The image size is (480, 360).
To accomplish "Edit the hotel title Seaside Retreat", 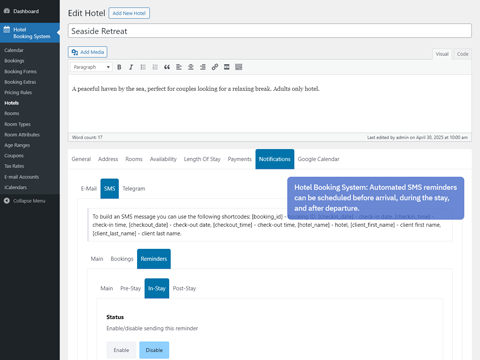I will [x=270, y=31].
